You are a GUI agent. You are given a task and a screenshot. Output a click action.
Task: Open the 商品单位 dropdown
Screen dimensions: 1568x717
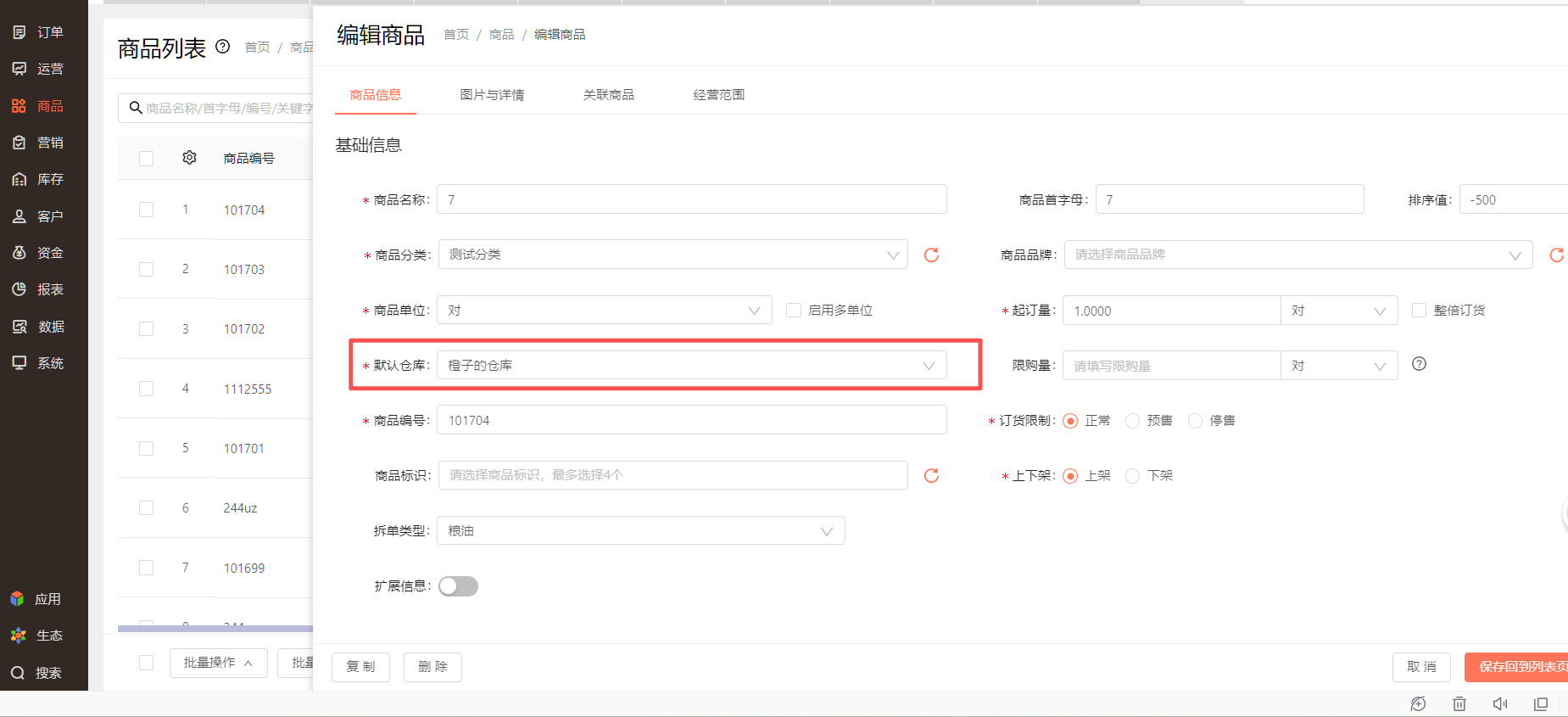coord(605,311)
